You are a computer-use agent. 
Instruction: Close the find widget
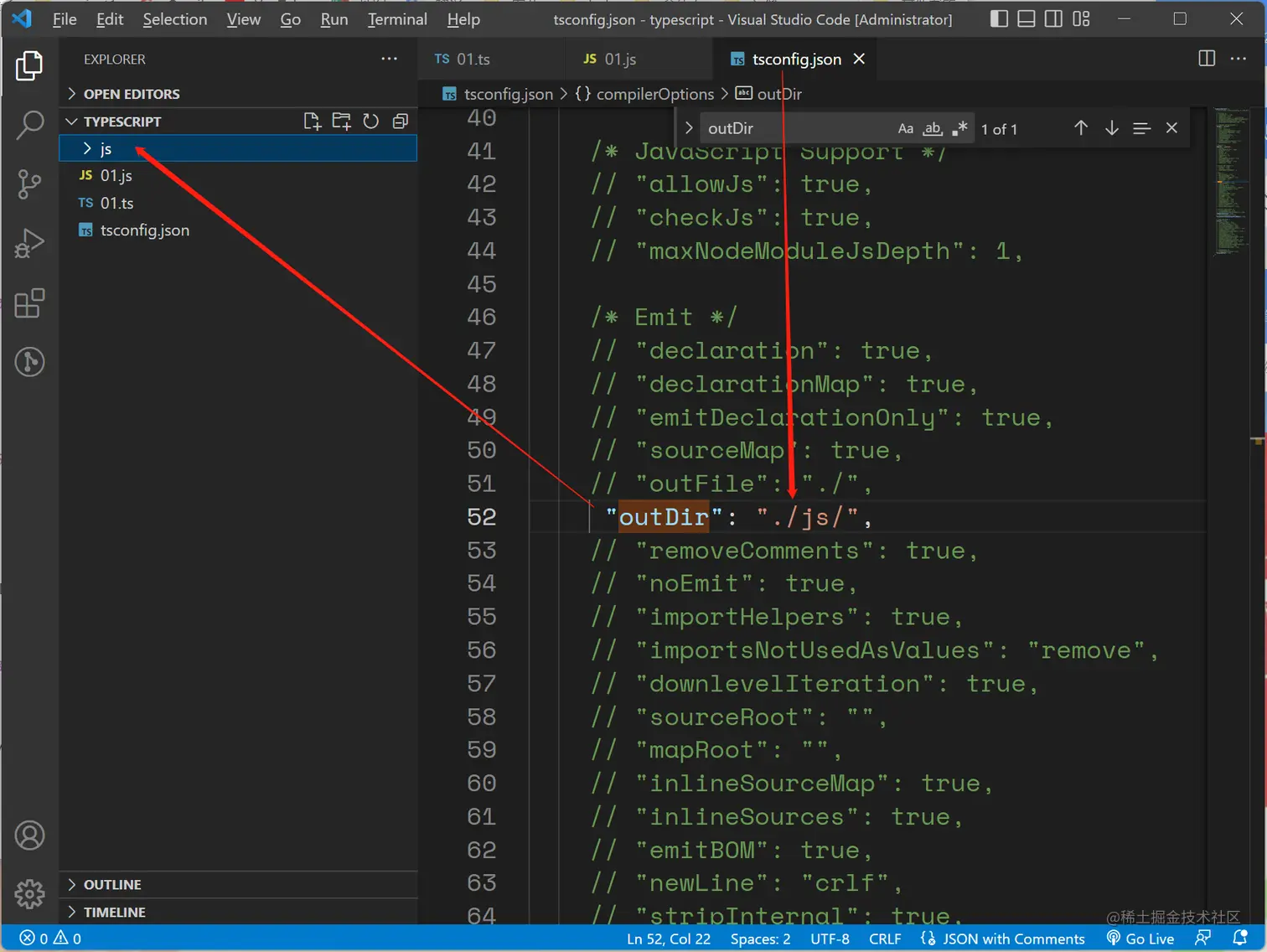1171,128
